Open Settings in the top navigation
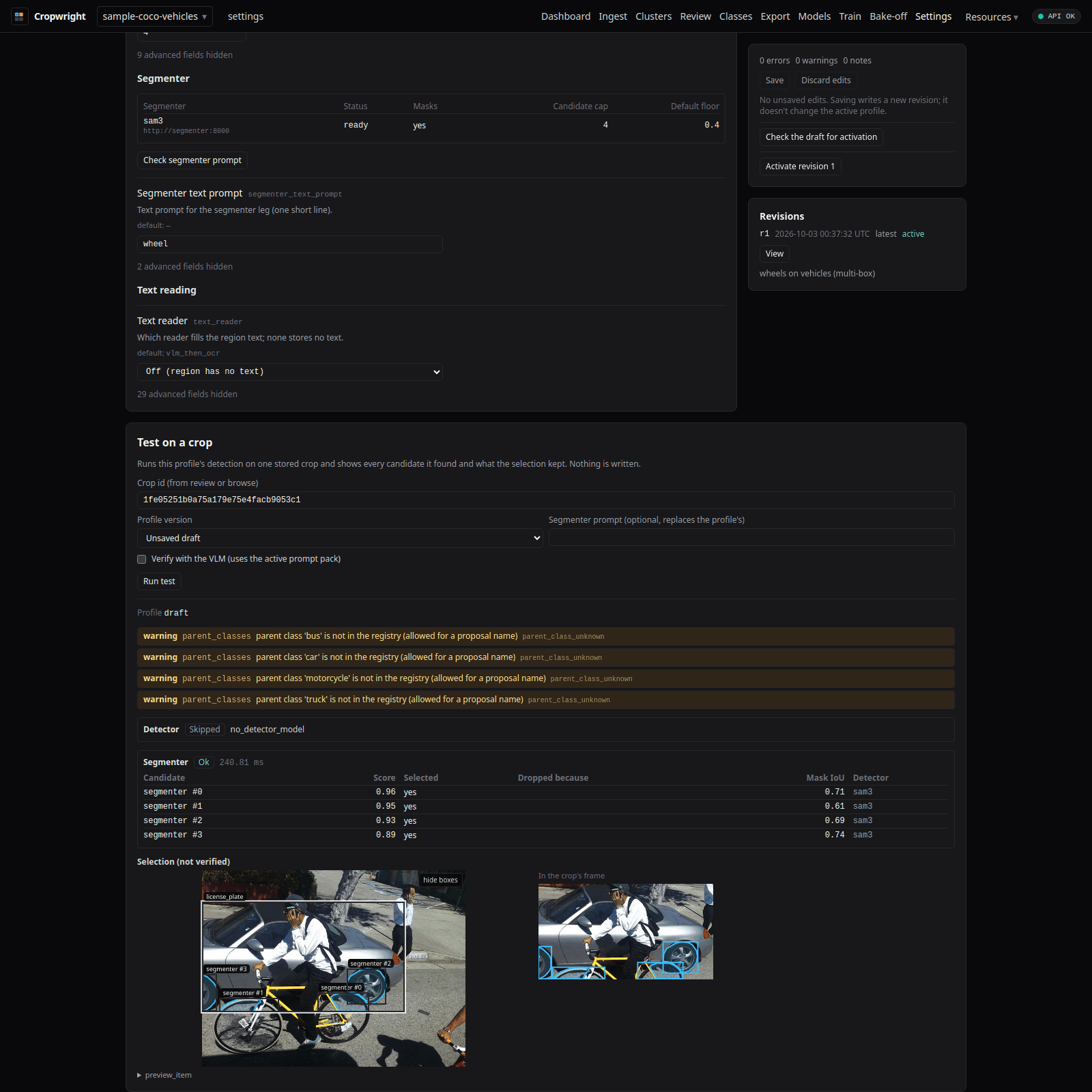1092x1092 pixels. pyautogui.click(x=934, y=16)
